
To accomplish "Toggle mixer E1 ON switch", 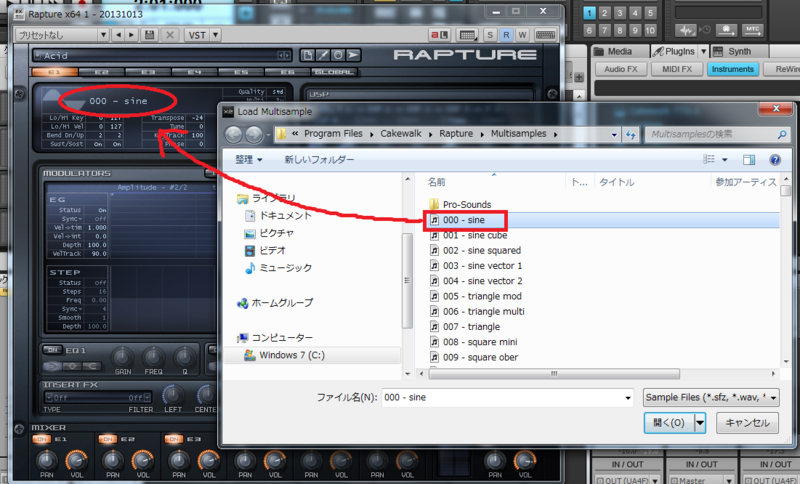I will (42, 439).
